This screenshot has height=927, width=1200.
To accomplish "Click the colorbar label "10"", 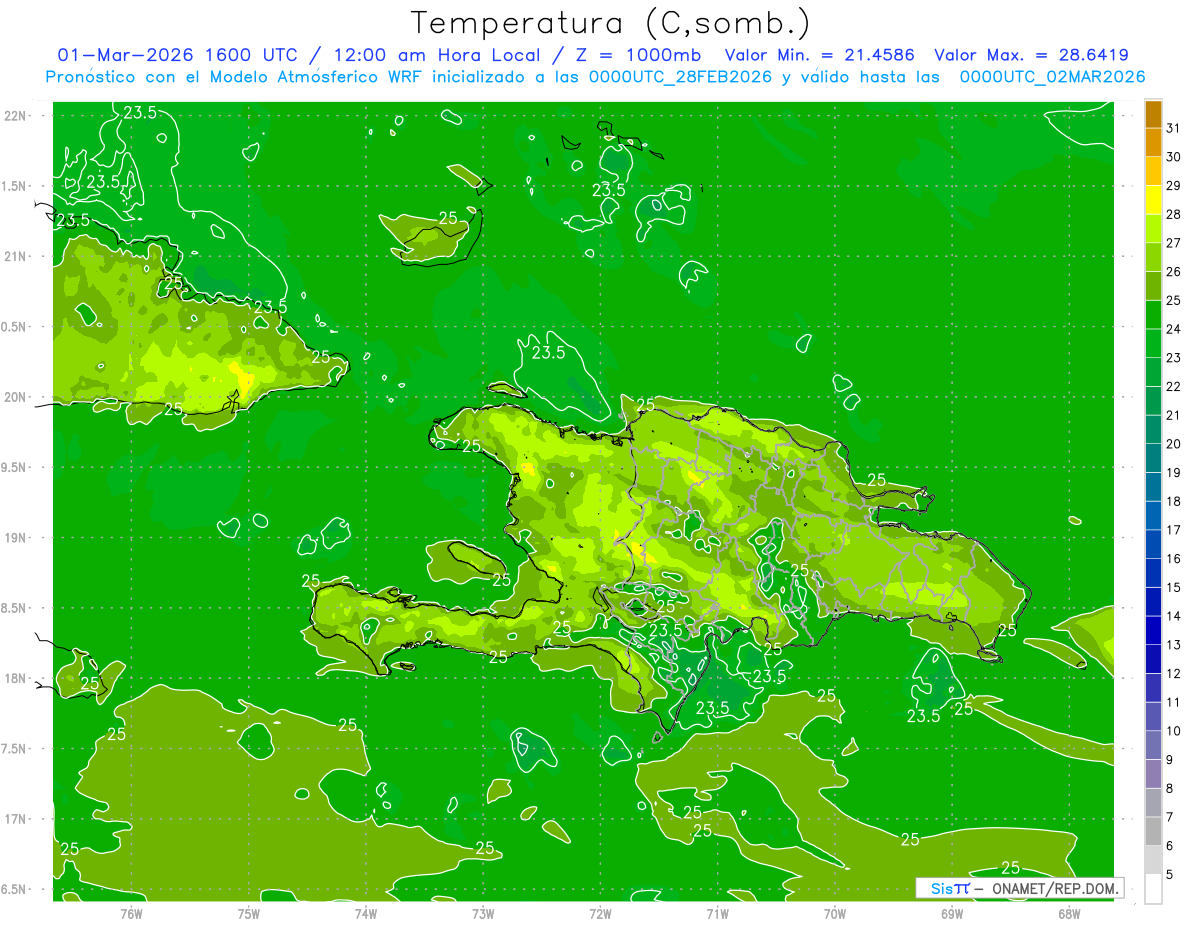I will (1174, 731).
